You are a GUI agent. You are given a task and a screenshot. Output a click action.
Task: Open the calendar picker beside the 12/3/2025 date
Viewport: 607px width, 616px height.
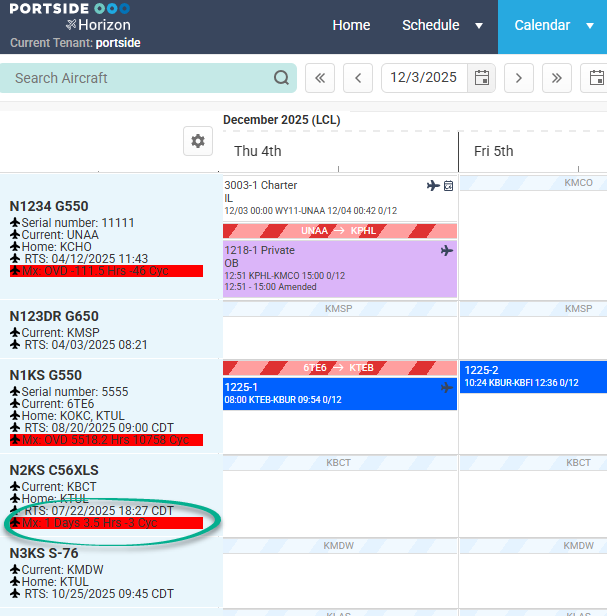pyautogui.click(x=482, y=78)
